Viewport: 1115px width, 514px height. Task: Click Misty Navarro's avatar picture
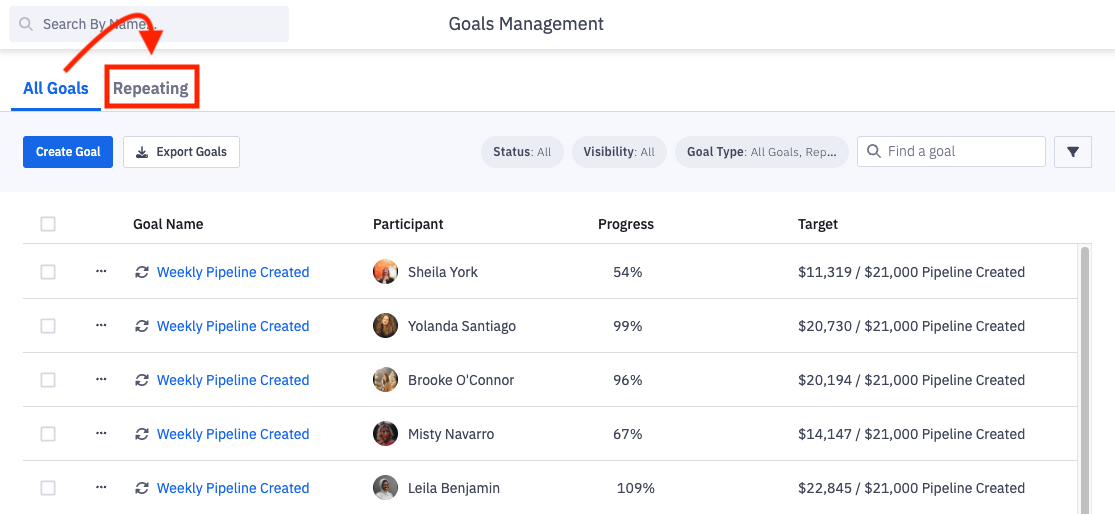[385, 434]
